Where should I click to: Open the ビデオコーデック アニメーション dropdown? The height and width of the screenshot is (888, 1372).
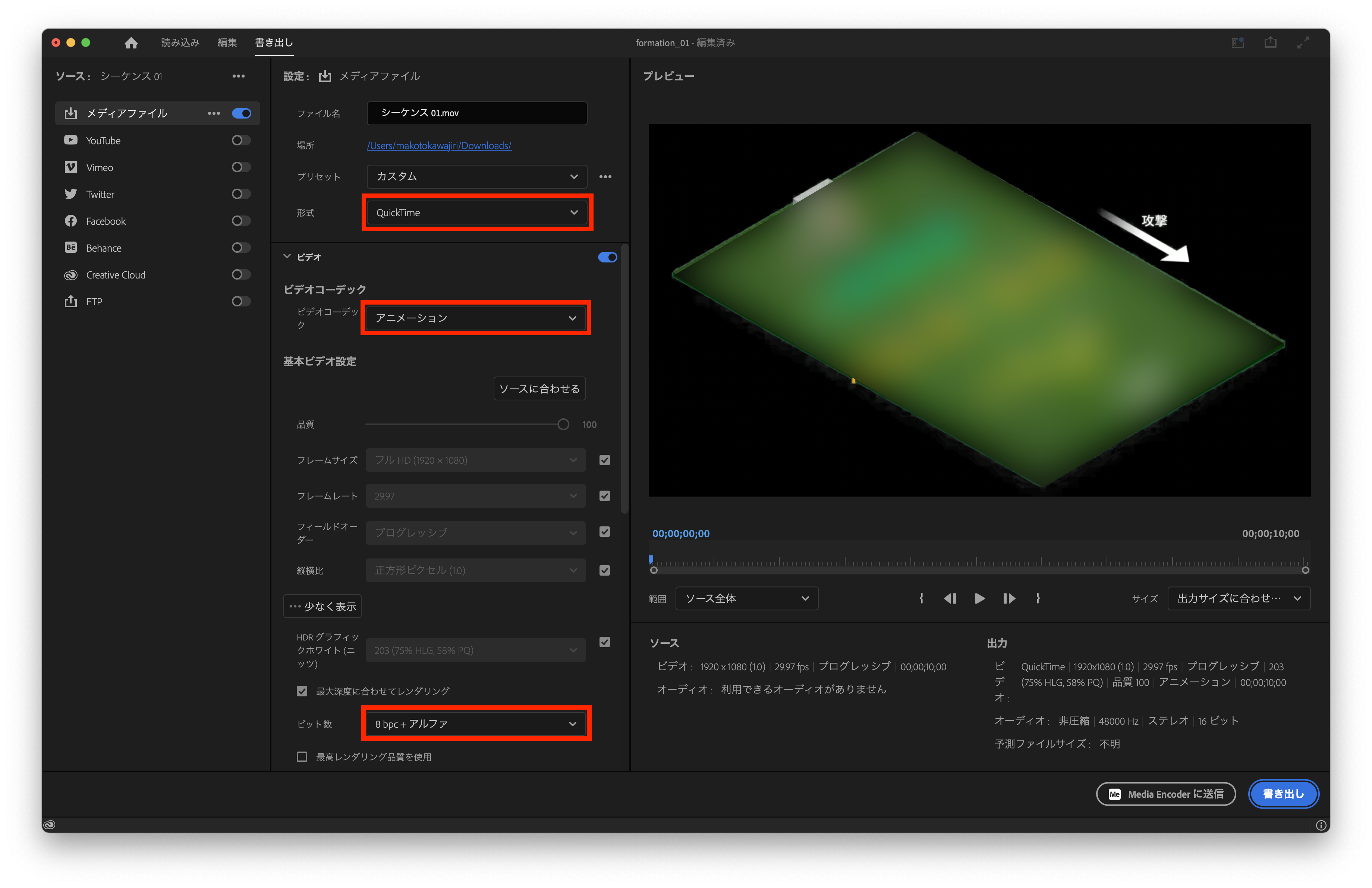tap(476, 318)
